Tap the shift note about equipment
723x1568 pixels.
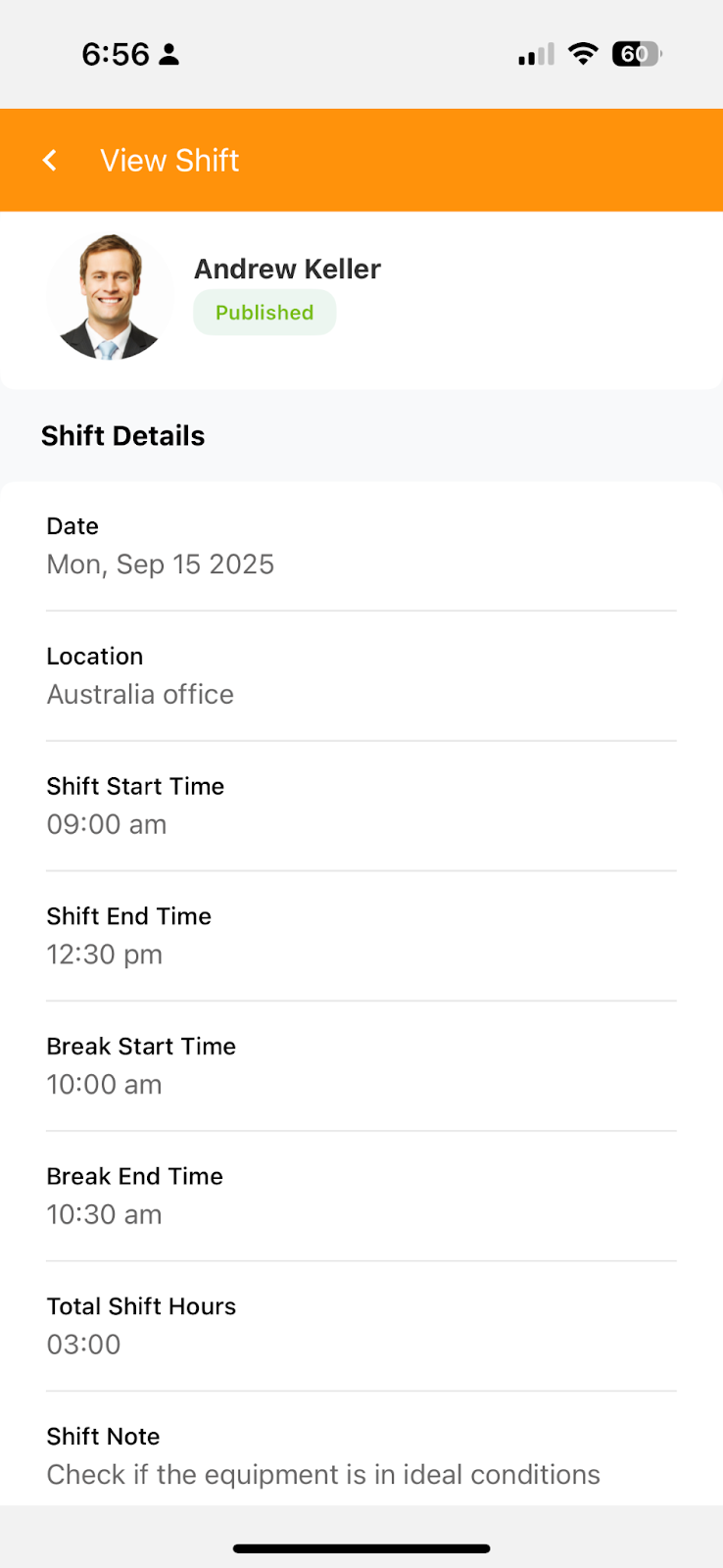323,1475
